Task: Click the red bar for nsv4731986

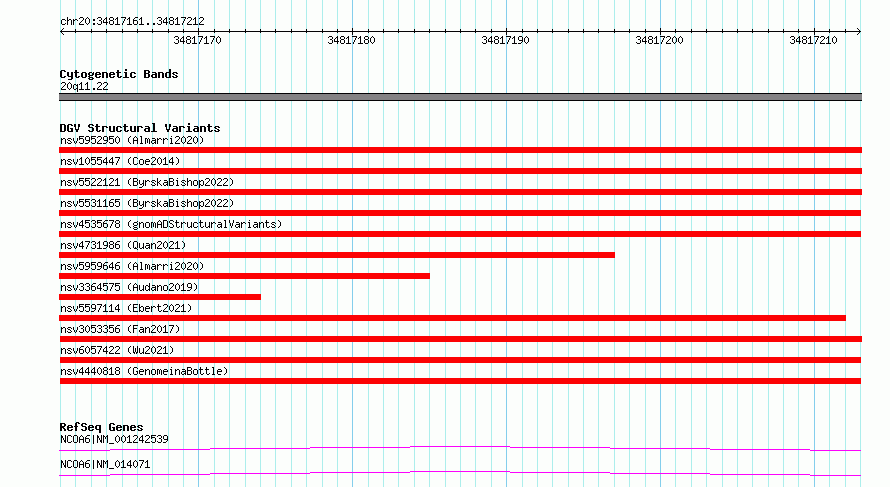Action: click(337, 255)
